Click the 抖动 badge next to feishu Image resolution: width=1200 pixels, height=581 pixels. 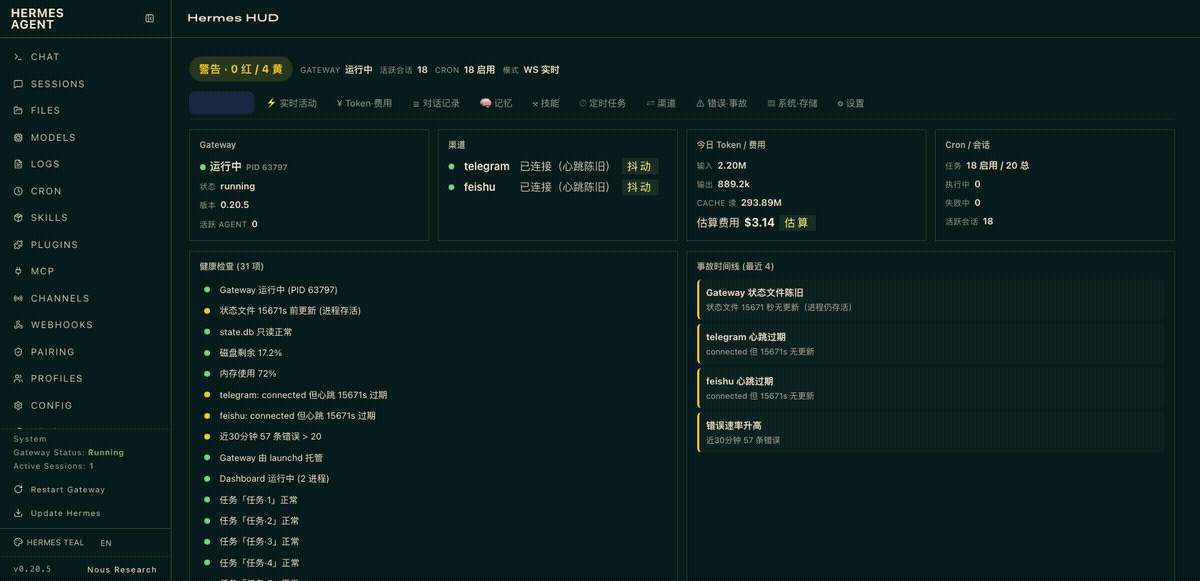coord(638,187)
